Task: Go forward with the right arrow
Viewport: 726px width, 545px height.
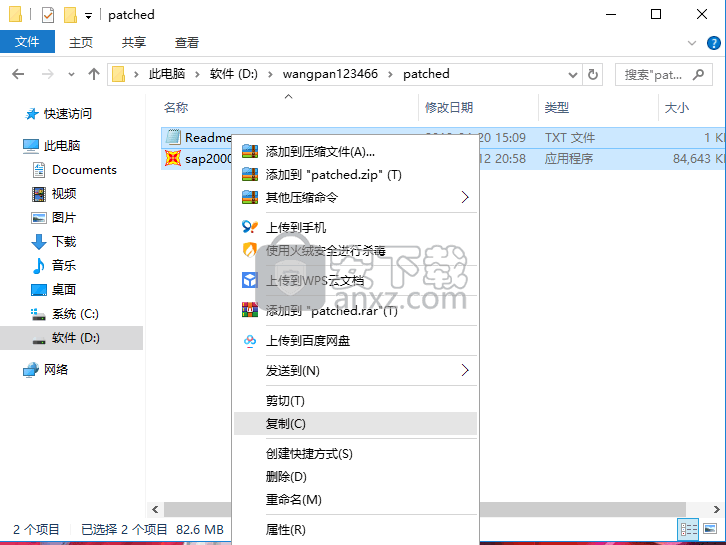Action: 47,74
